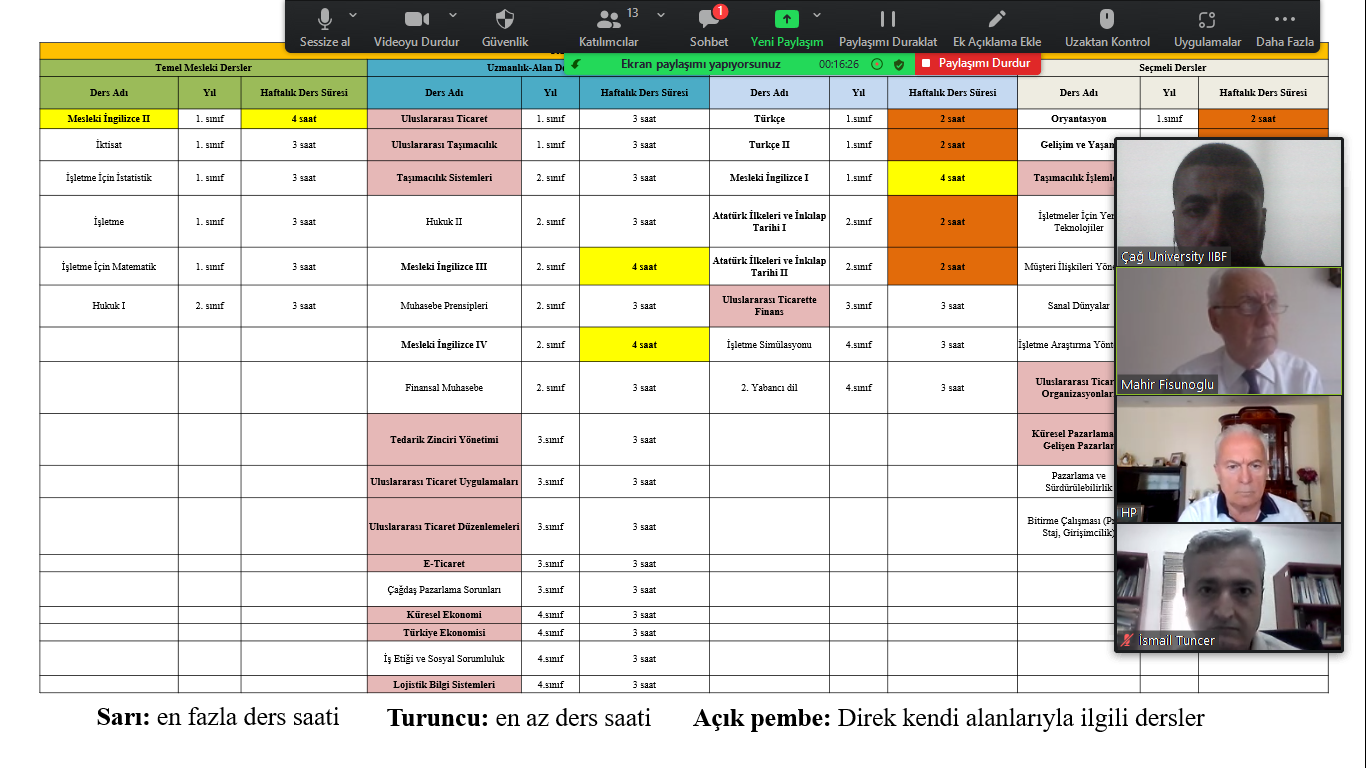Viewport: 1366px width, 768px height.
Task: Click Oryantasyon elective cell
Action: [1078, 118]
